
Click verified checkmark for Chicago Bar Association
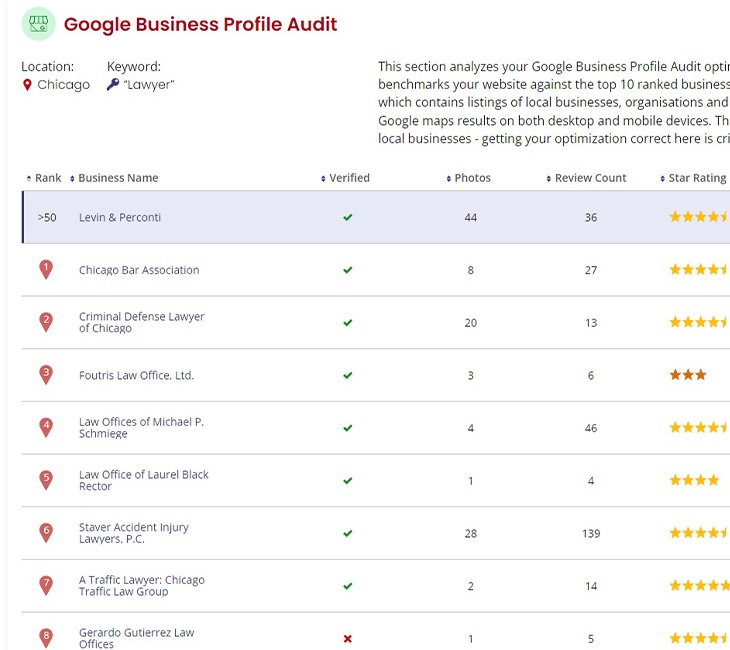[347, 270]
